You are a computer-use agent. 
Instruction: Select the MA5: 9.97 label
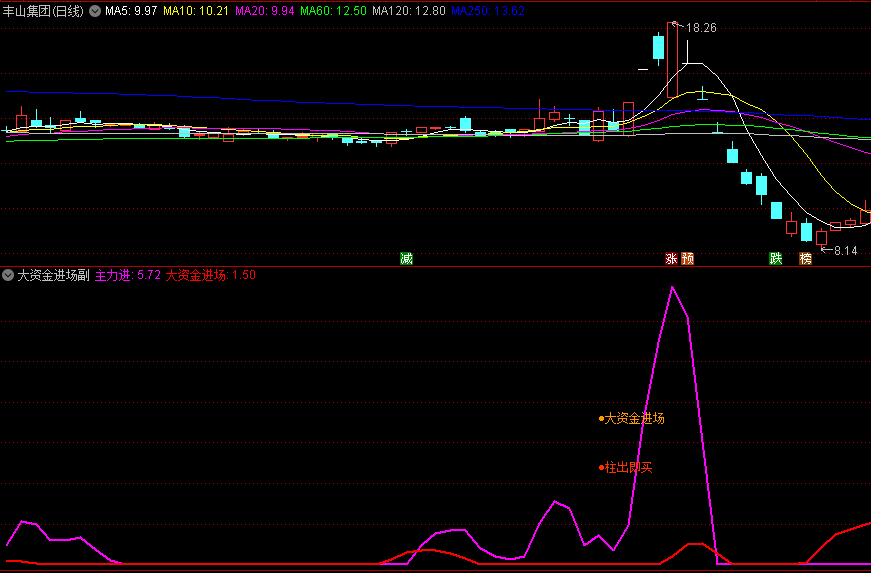click(x=131, y=11)
